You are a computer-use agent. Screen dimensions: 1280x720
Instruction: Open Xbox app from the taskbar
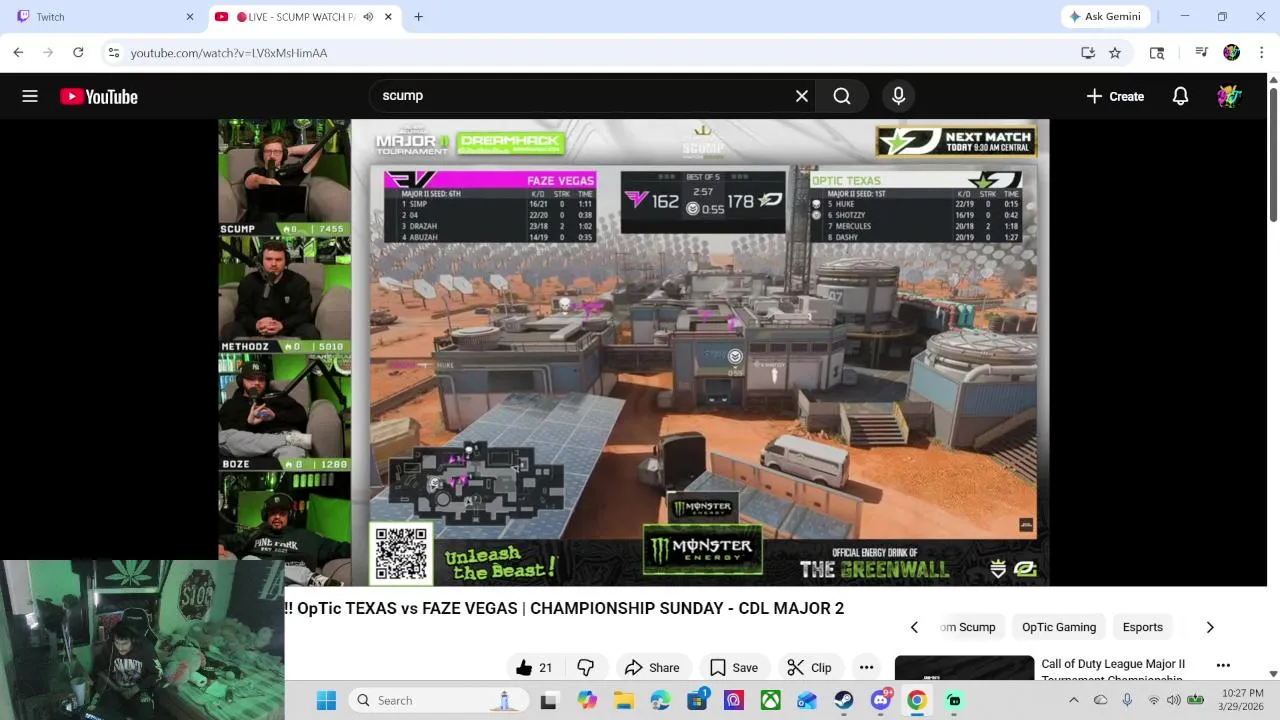[770, 700]
